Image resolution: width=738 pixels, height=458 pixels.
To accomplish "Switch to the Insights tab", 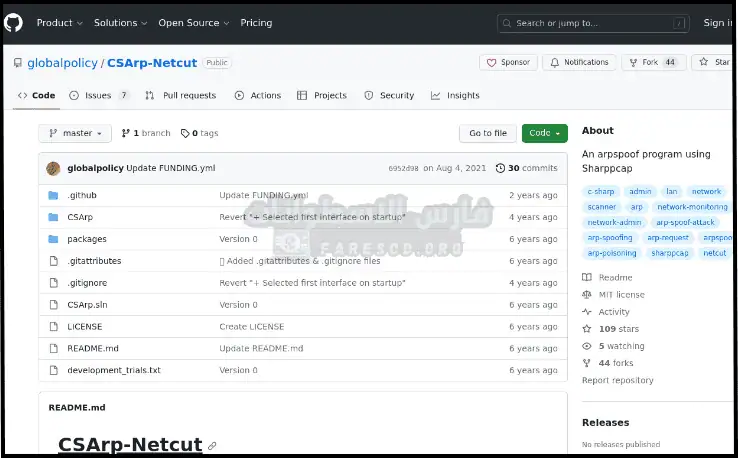I will coord(455,95).
